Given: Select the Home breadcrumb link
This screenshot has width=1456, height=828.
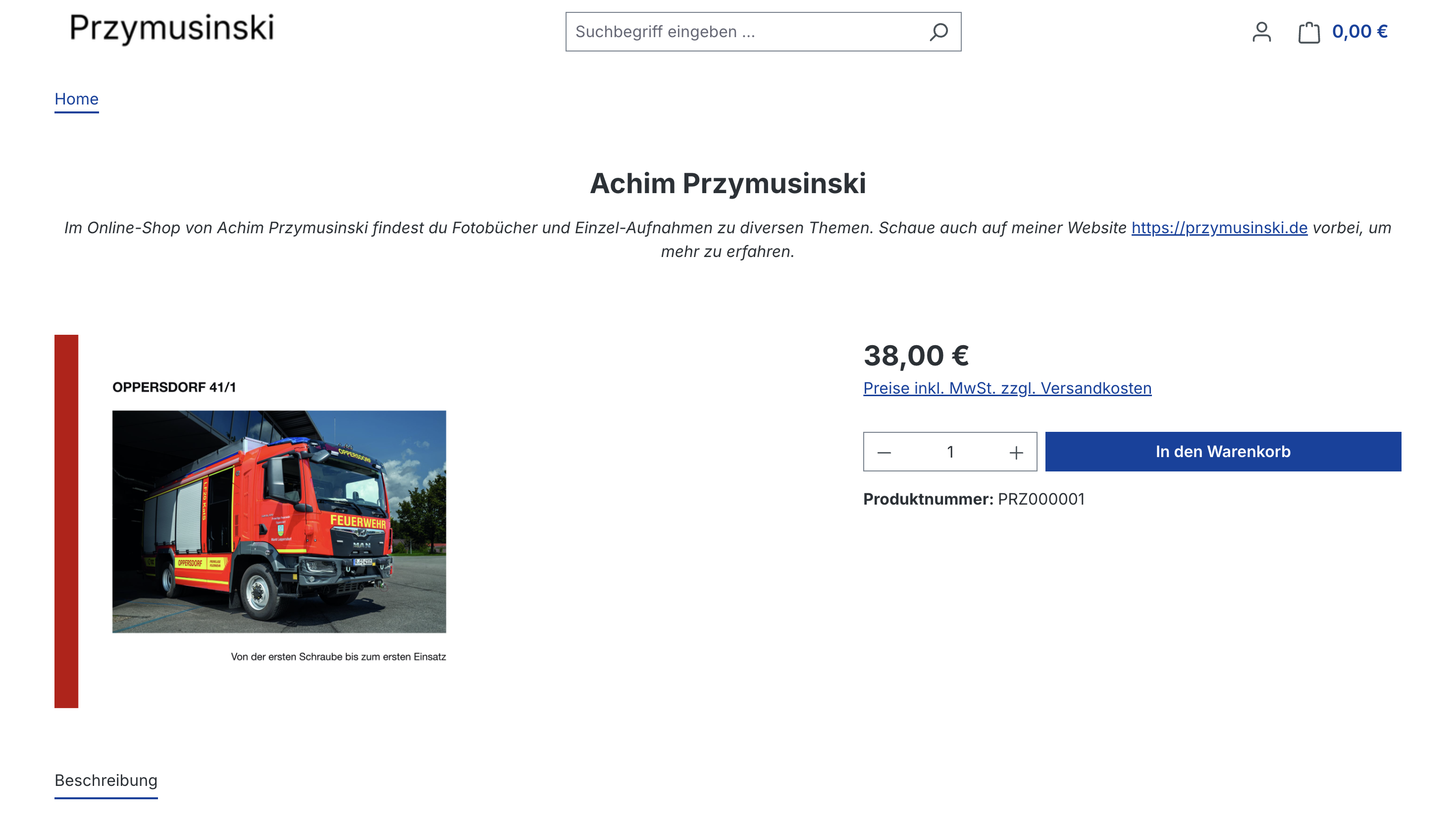Looking at the screenshot, I should pos(76,99).
